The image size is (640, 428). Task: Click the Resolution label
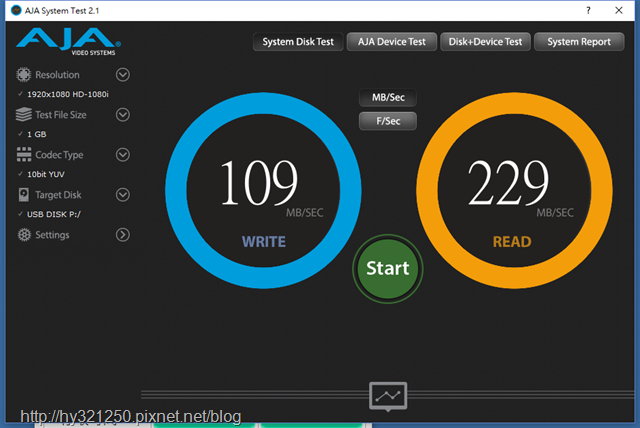pyautogui.click(x=57, y=75)
